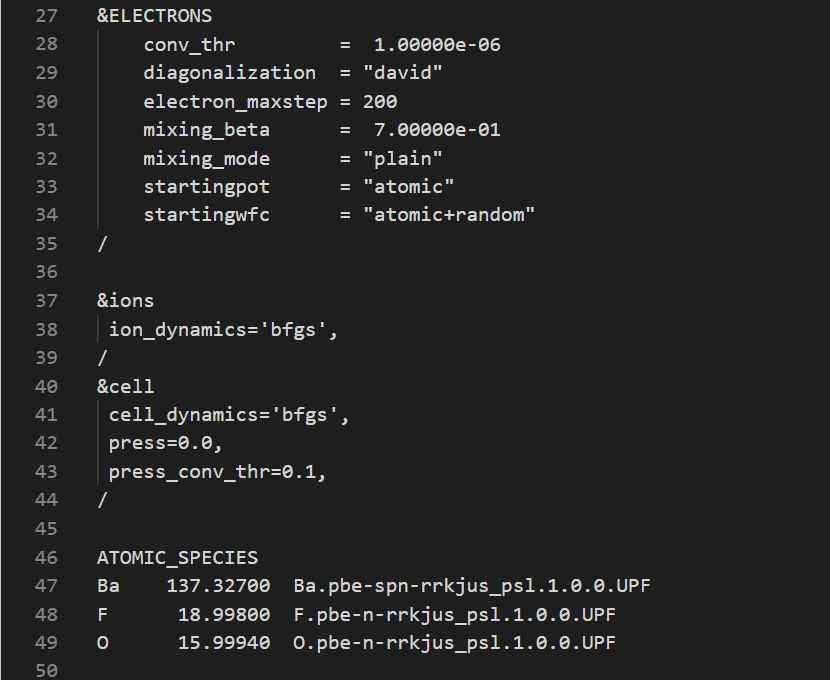Click the Ba pseudopotential filename
The height and width of the screenshot is (680, 830).
(x=472, y=586)
